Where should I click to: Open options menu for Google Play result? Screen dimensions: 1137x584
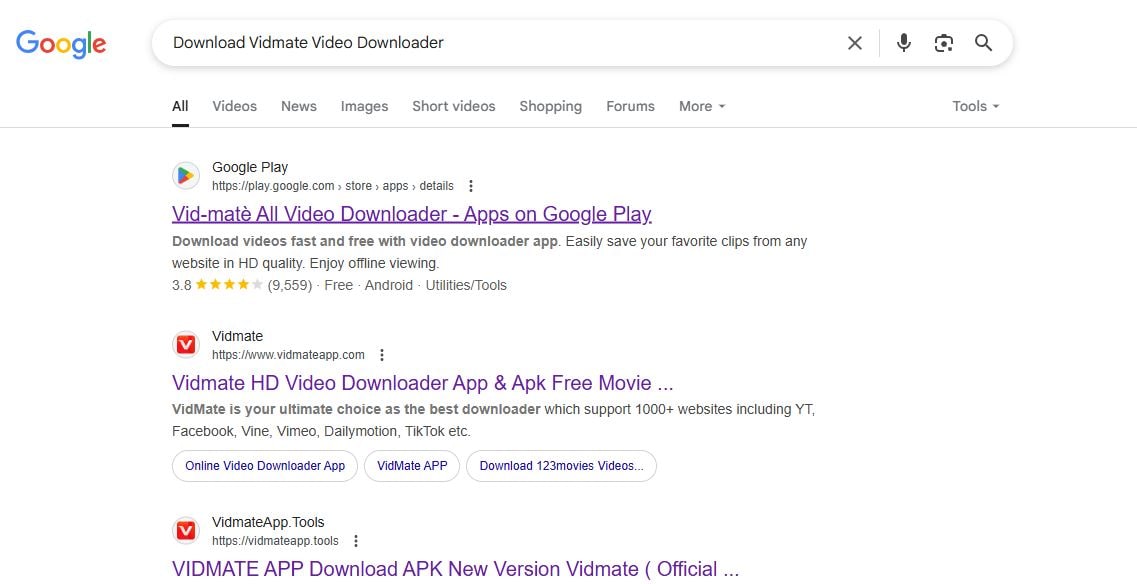pos(471,186)
